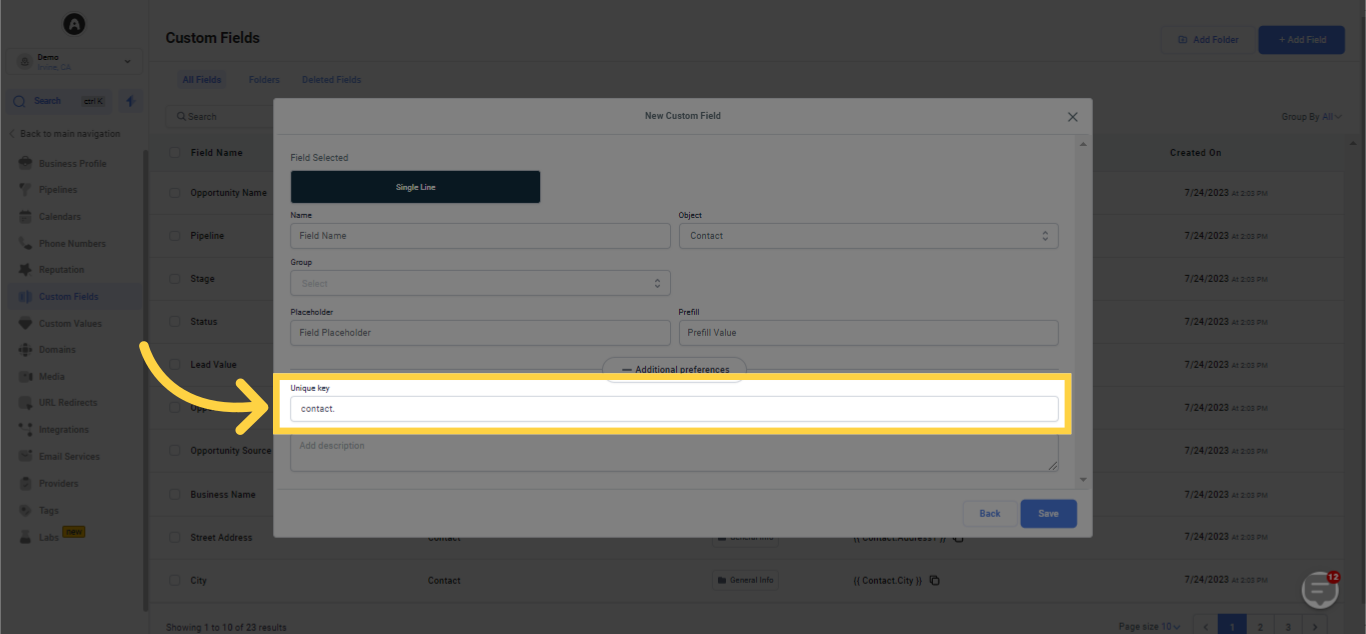Open Custom Values diamond icon
The image size is (1366, 634).
25,323
